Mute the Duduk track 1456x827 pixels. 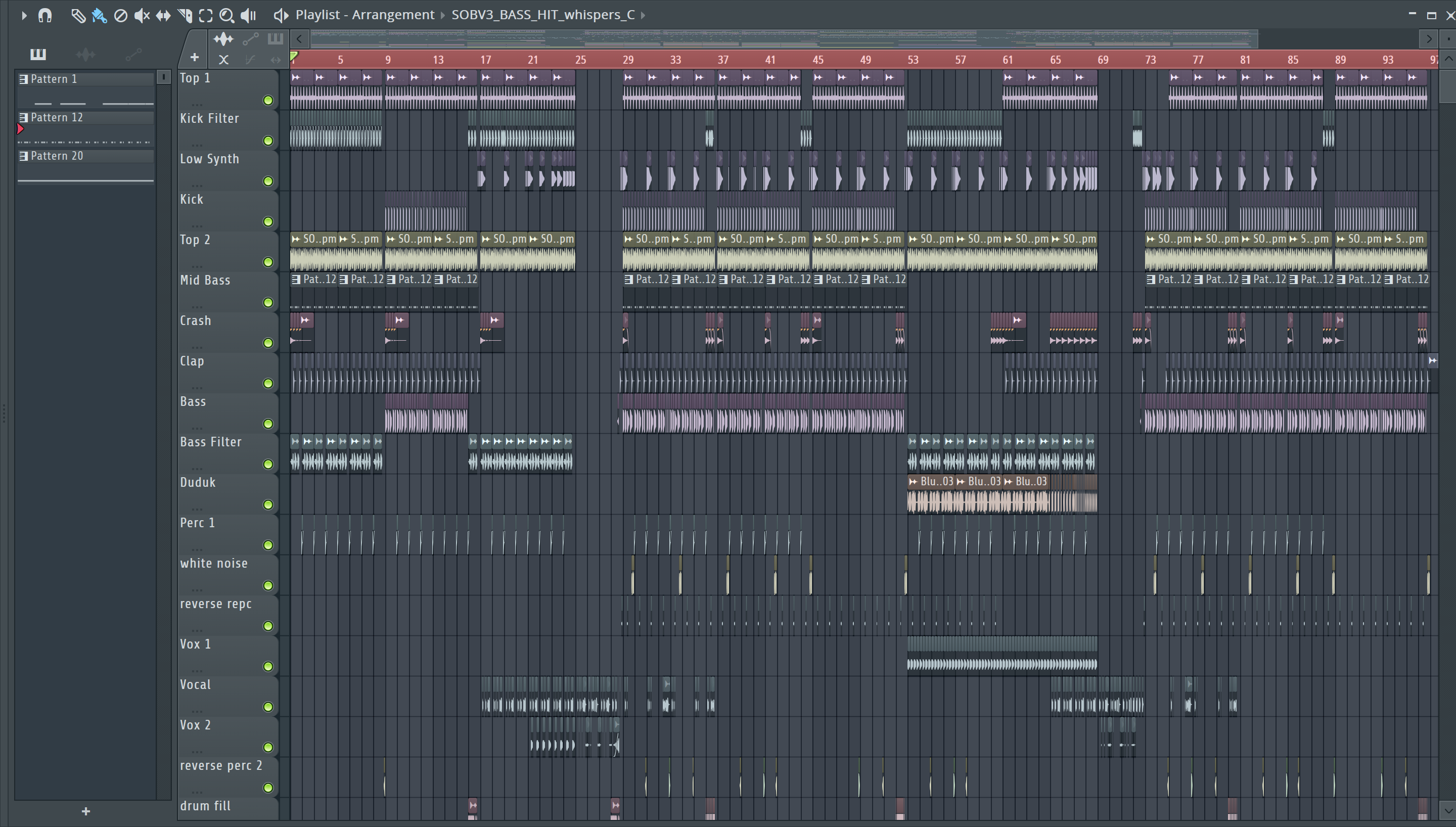pos(268,505)
